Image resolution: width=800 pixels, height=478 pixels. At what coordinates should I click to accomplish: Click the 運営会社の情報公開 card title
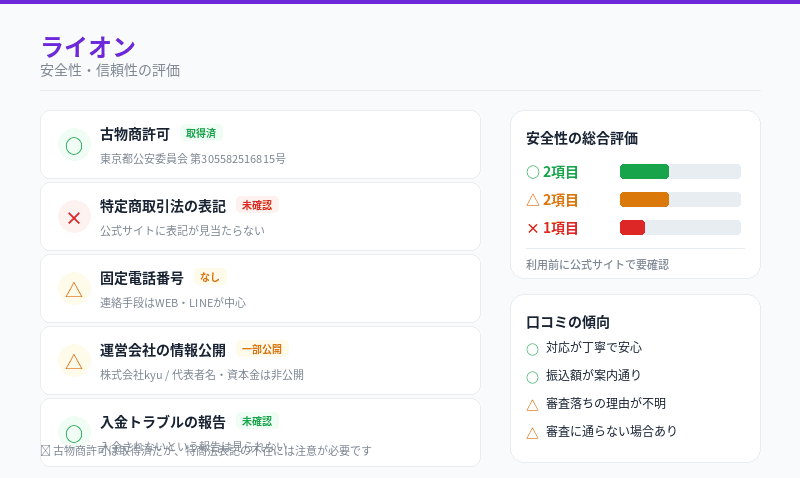[163, 350]
